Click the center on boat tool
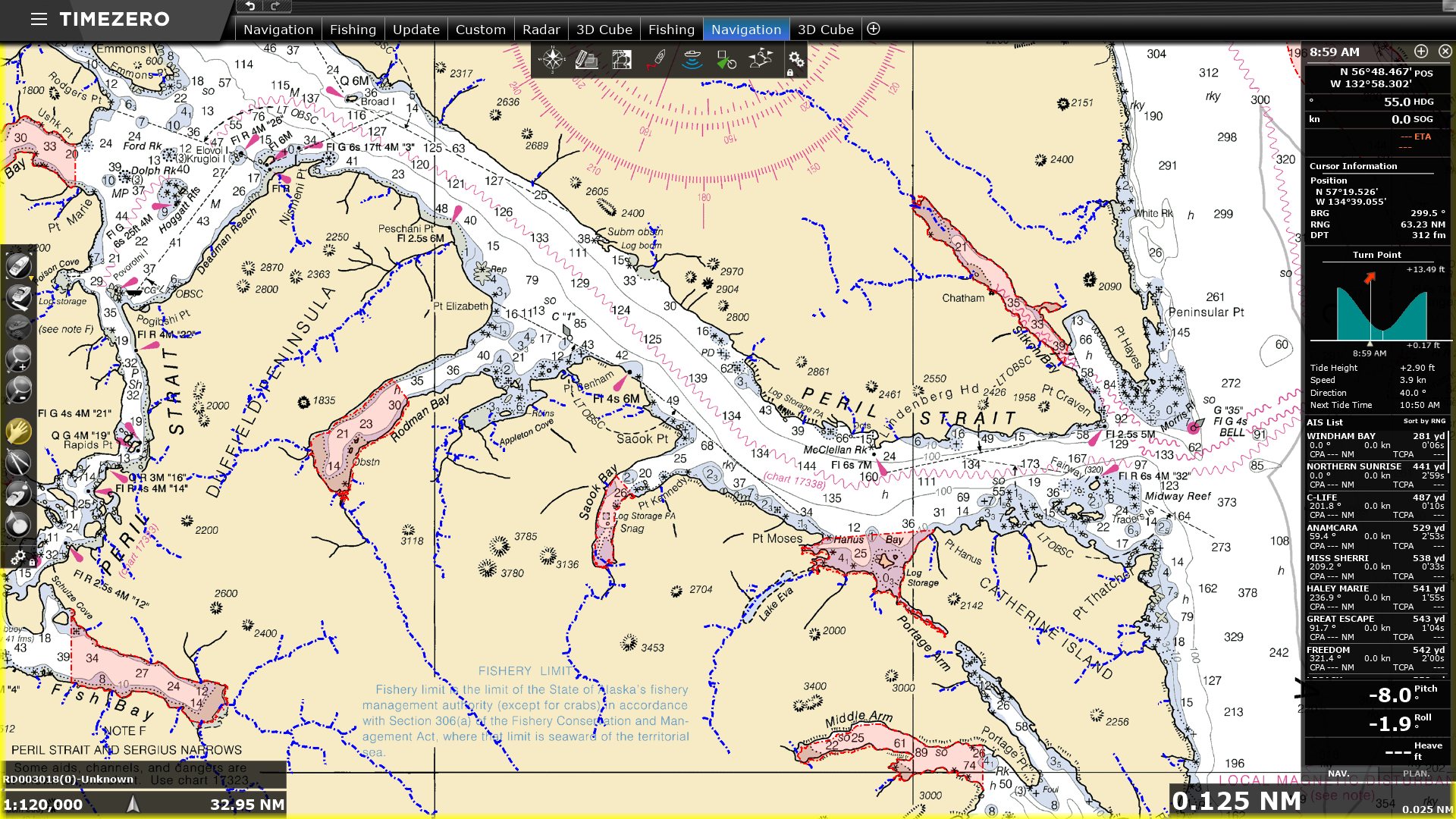Viewport: 1456px width, 819px height. pos(18,266)
